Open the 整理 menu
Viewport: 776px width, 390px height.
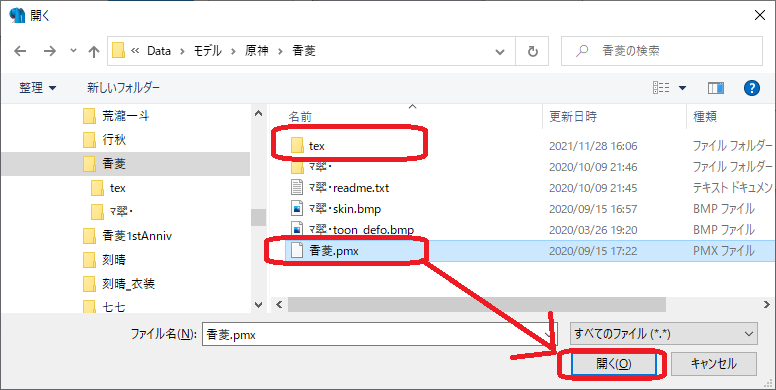38,88
